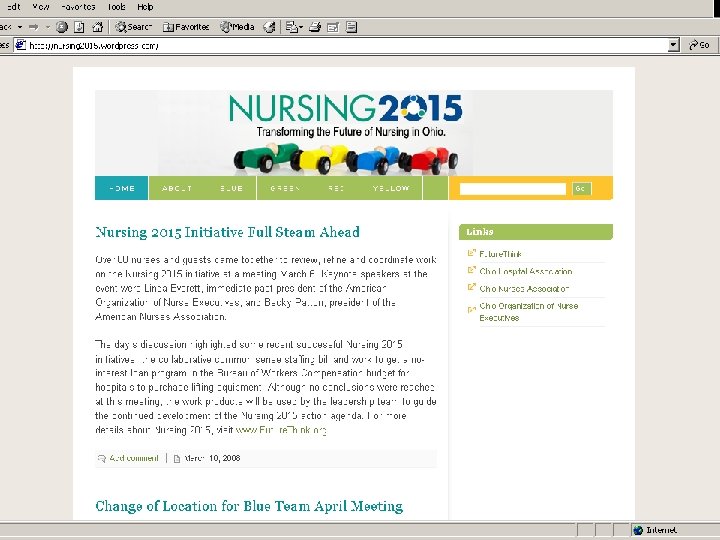Print the page with the printer icon

(x=315, y=27)
